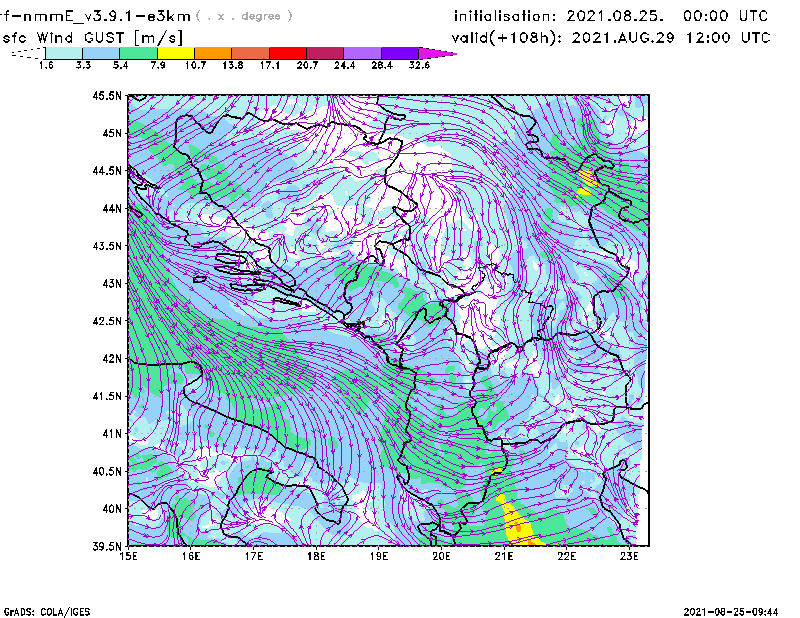Click the red 17.1–20.7 legend swatch
The image size is (800, 618).
(288, 53)
